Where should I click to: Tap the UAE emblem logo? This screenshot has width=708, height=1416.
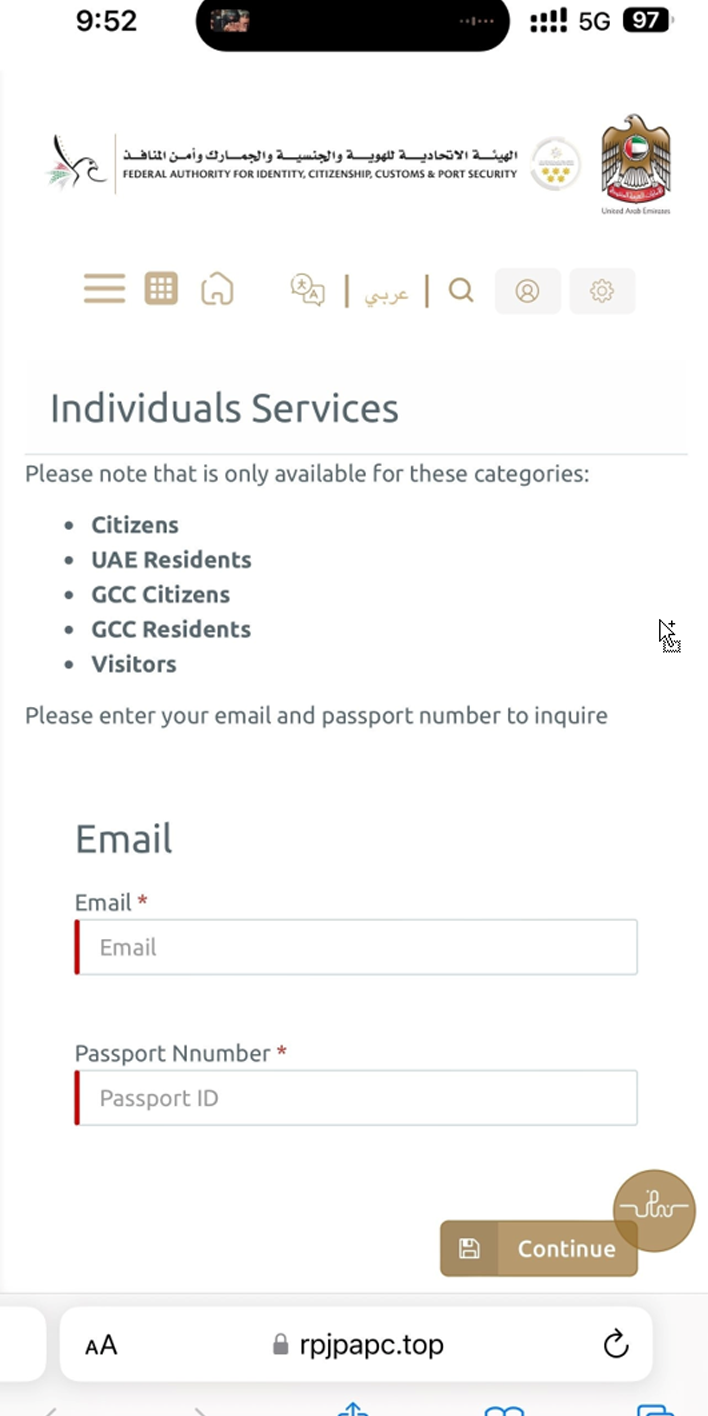pos(636,164)
